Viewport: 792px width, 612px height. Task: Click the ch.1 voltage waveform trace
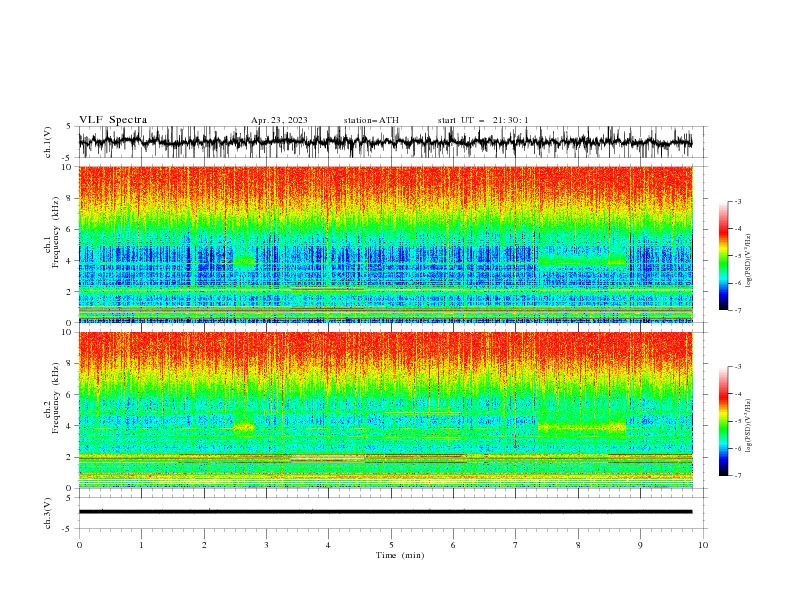385,141
